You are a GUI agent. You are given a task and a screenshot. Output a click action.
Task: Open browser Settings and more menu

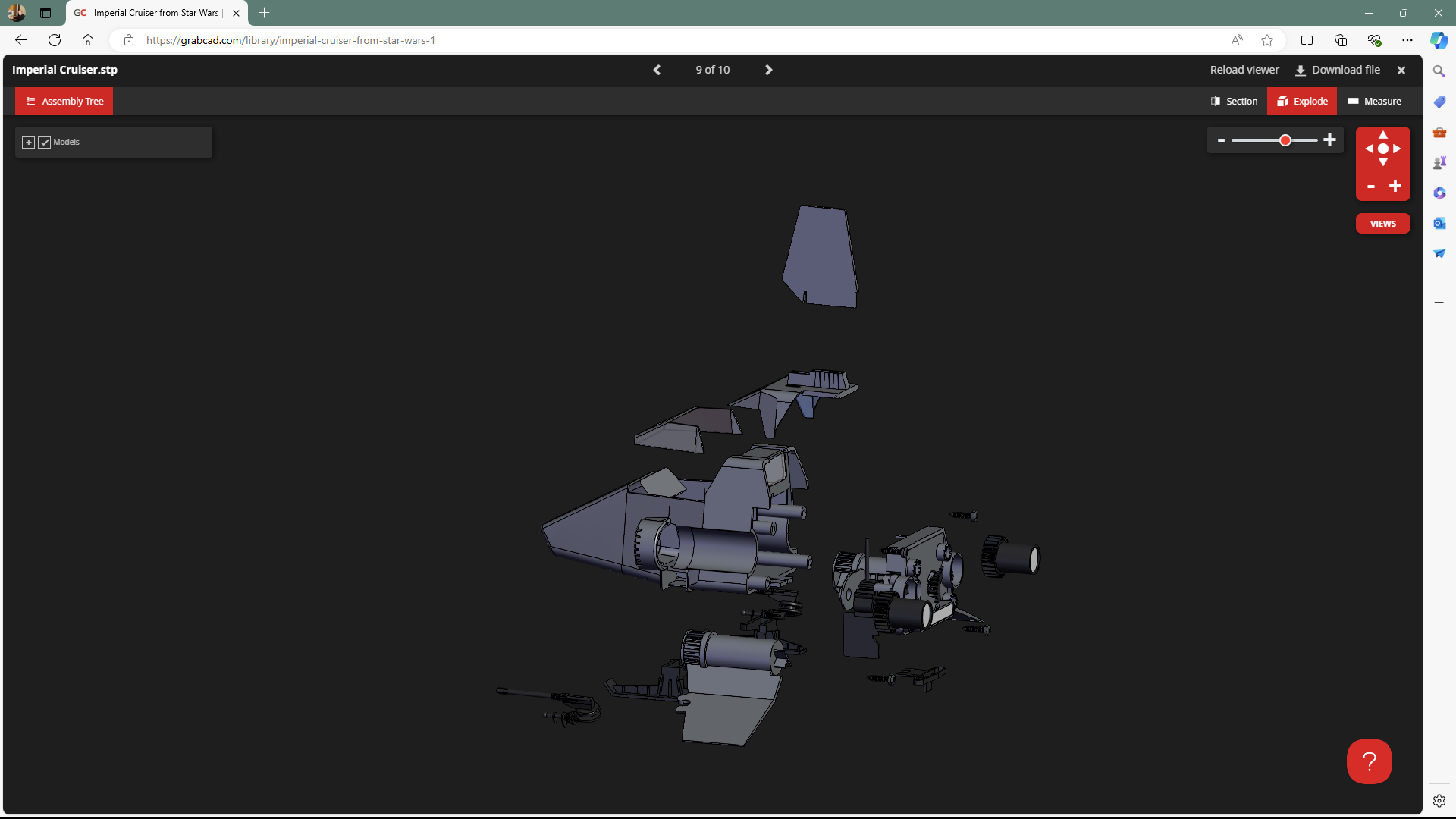(1407, 40)
